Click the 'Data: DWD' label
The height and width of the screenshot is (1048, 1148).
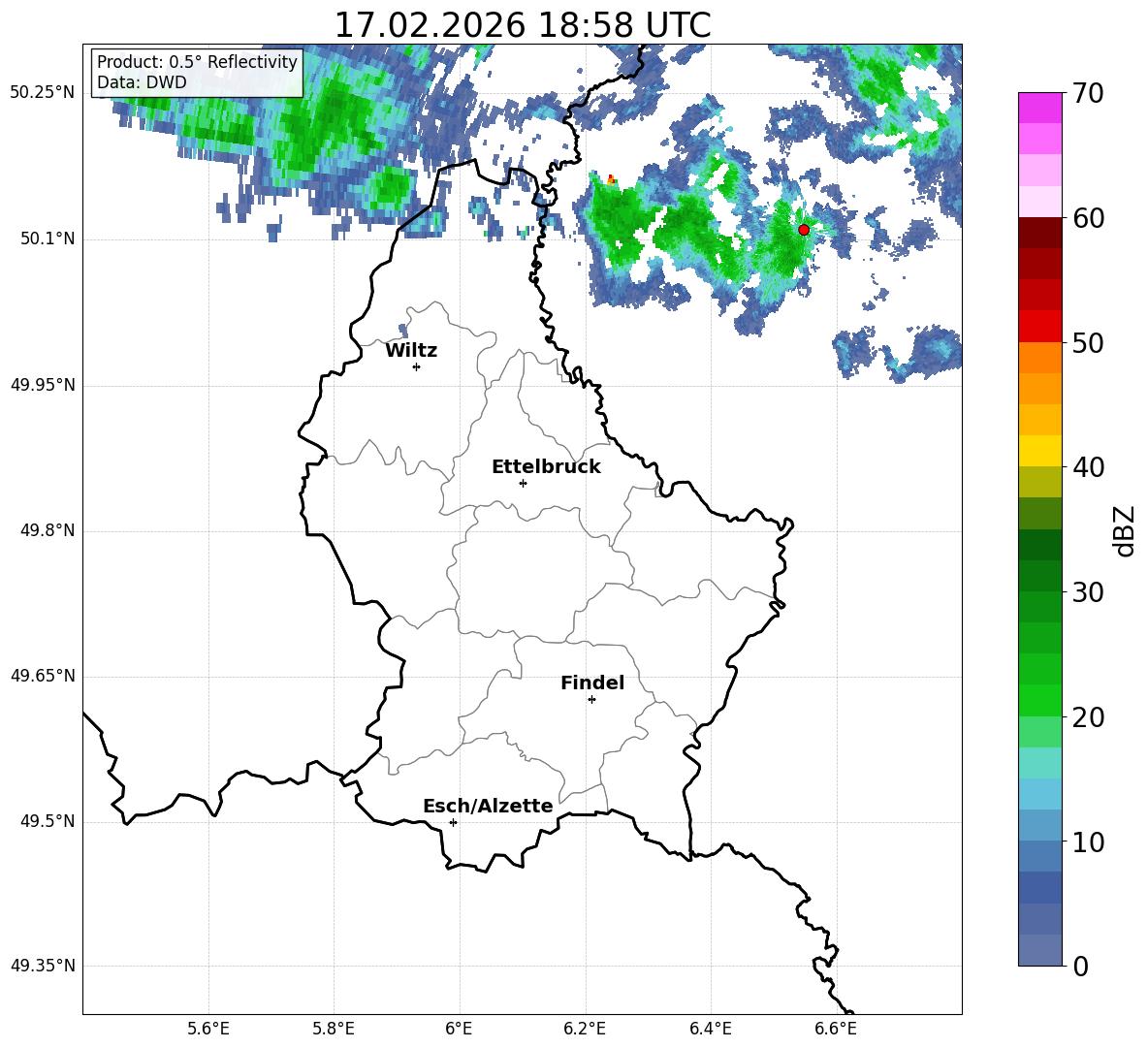142,82
